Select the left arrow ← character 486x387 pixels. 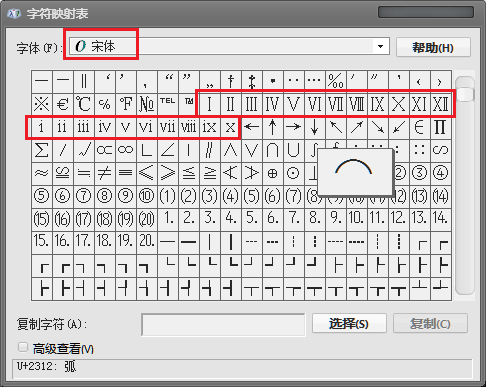pyautogui.click(x=252, y=127)
